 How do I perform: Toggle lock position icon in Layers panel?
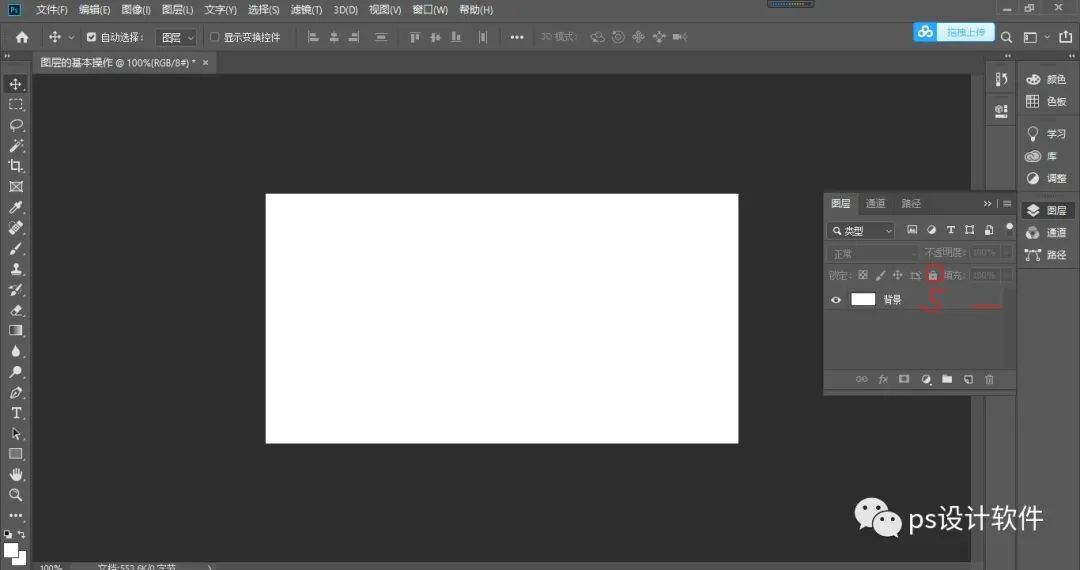click(897, 275)
